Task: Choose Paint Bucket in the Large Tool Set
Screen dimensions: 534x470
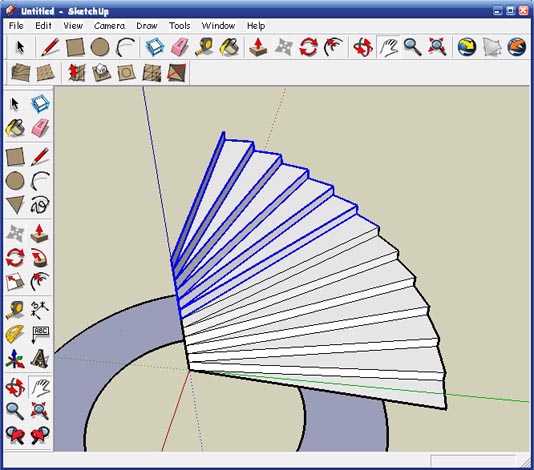Action: point(15,128)
